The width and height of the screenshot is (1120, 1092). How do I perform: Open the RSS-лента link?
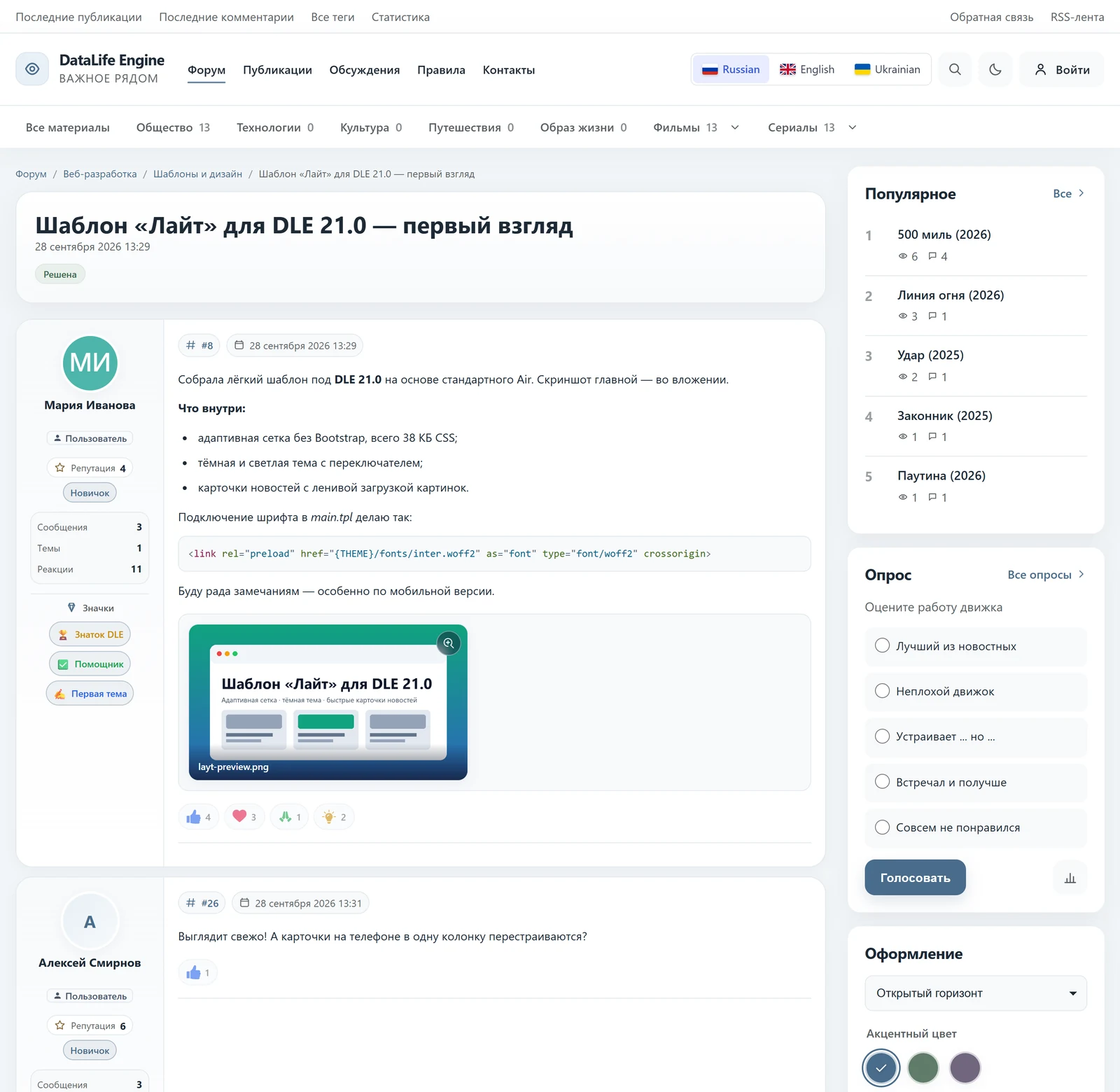1077,17
